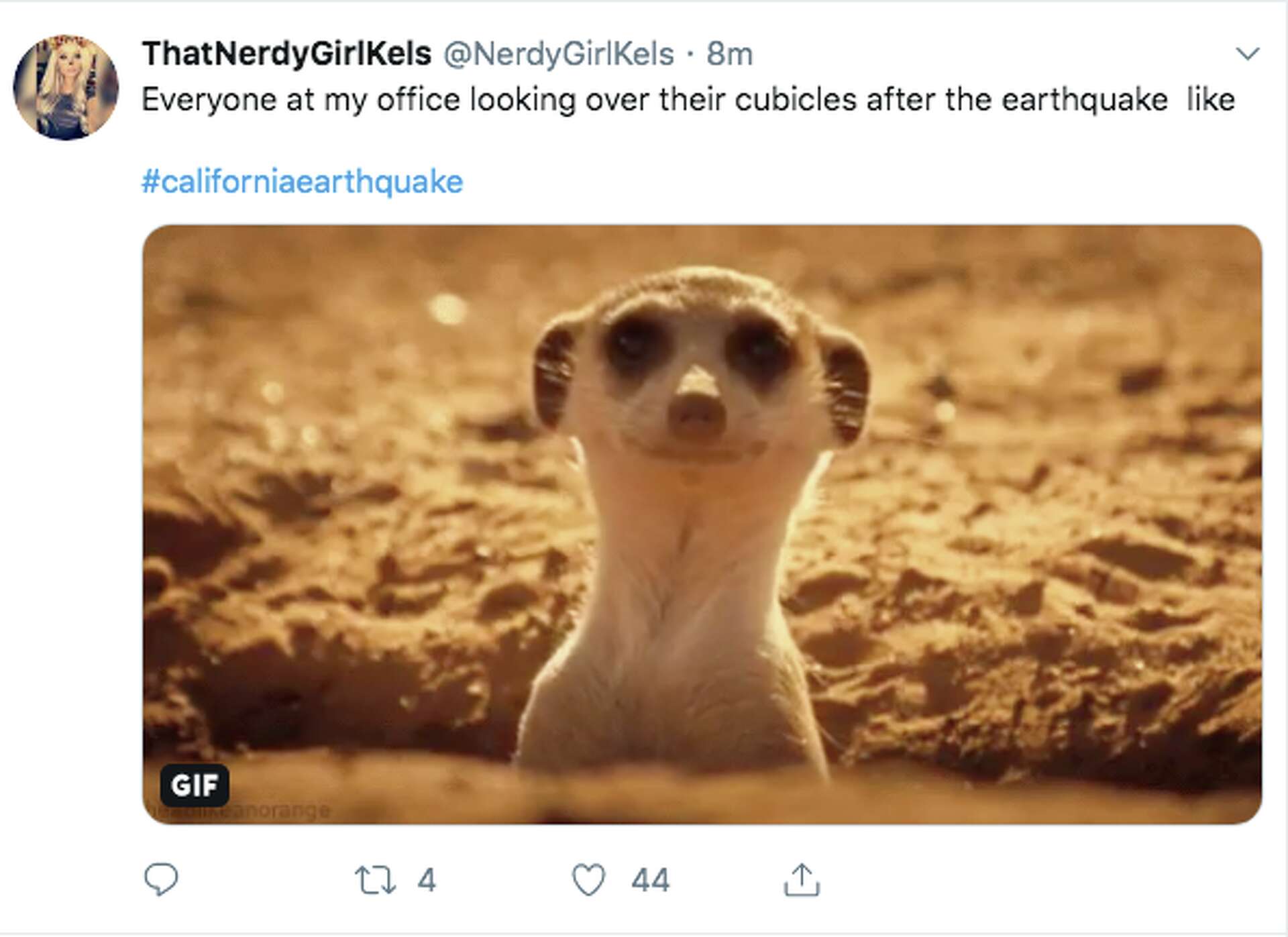The image size is (1288, 937).
Task: Open the ThatNerdyGirlKels display name link
Action: pos(286,54)
